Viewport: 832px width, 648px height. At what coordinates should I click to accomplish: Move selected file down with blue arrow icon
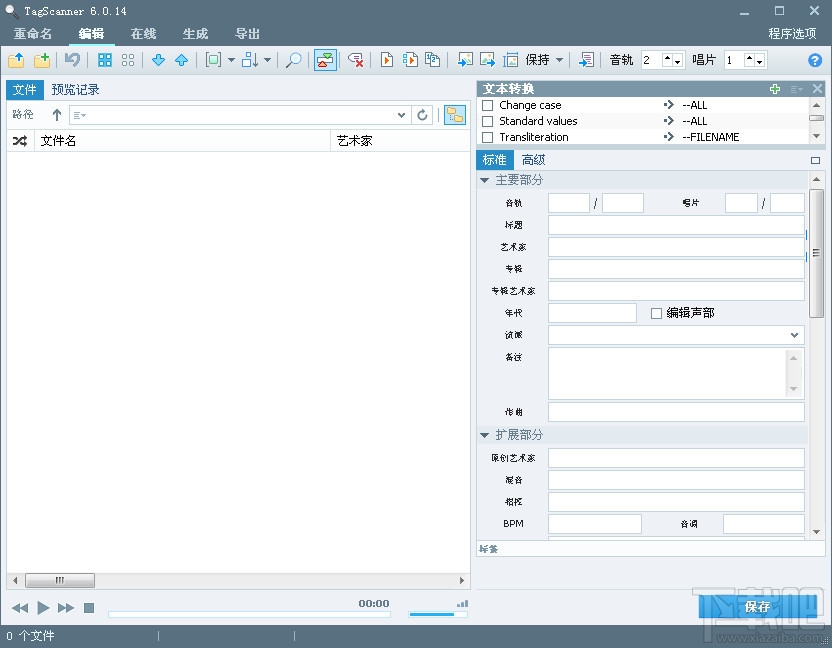(158, 60)
